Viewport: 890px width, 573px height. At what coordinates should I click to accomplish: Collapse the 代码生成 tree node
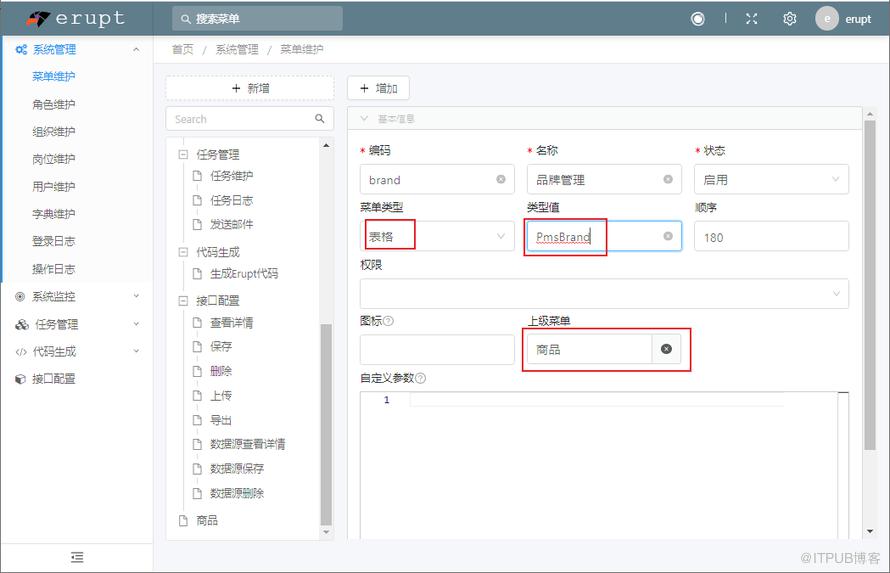click(183, 252)
